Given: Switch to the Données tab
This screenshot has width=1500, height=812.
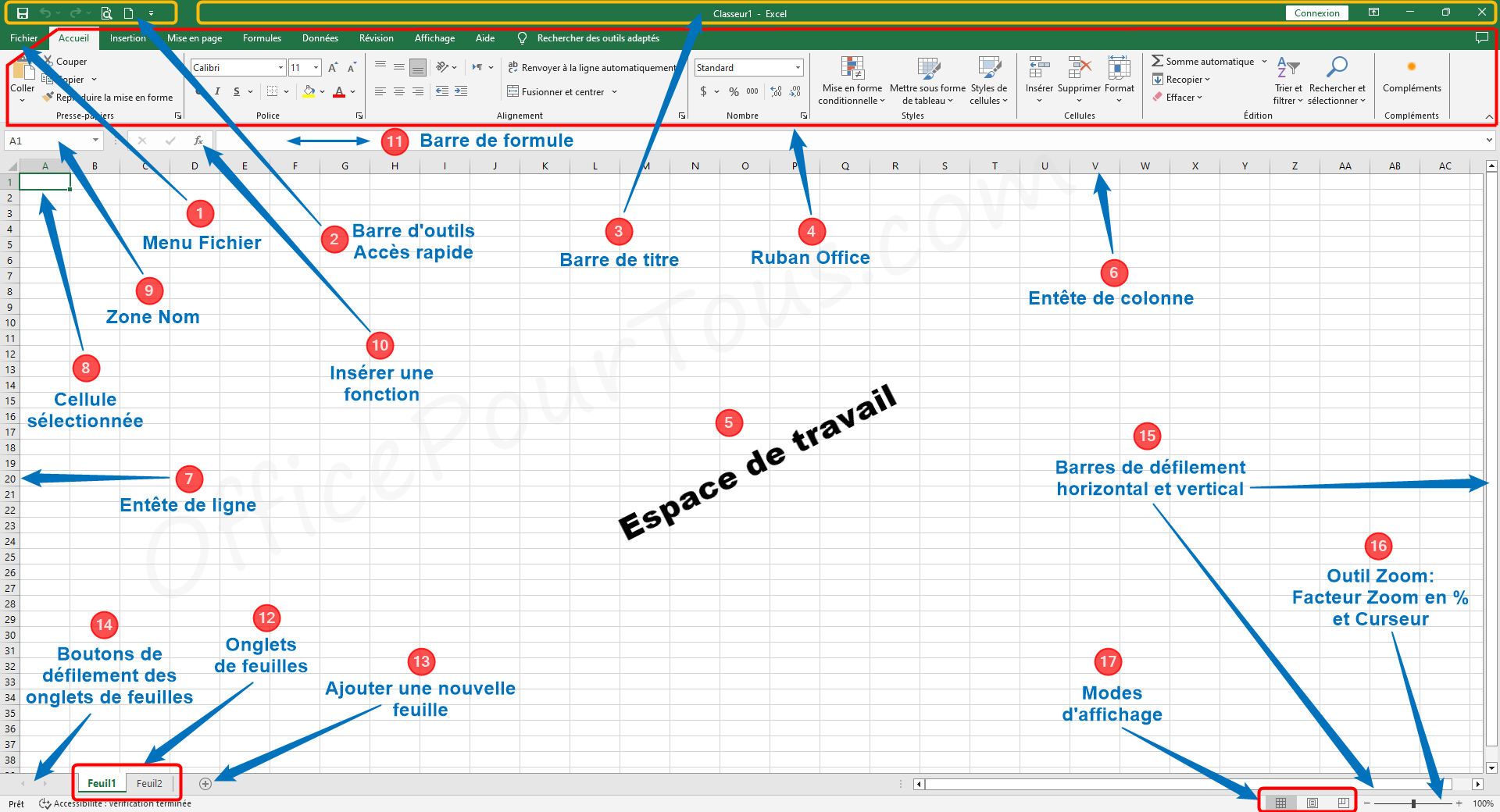Looking at the screenshot, I should [320, 37].
